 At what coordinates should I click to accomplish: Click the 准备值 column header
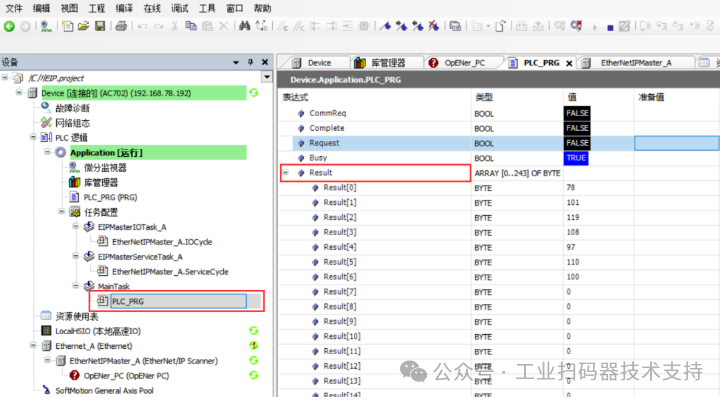pyautogui.click(x=651, y=97)
